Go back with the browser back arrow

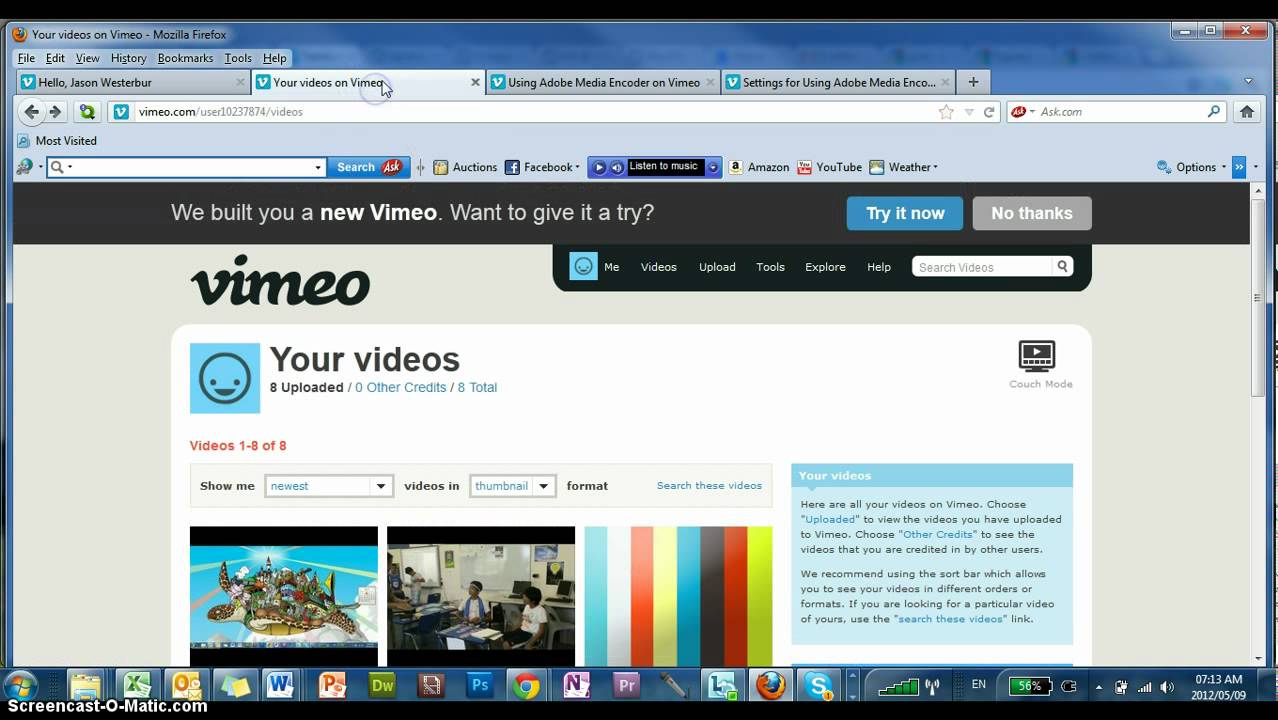click(x=32, y=112)
